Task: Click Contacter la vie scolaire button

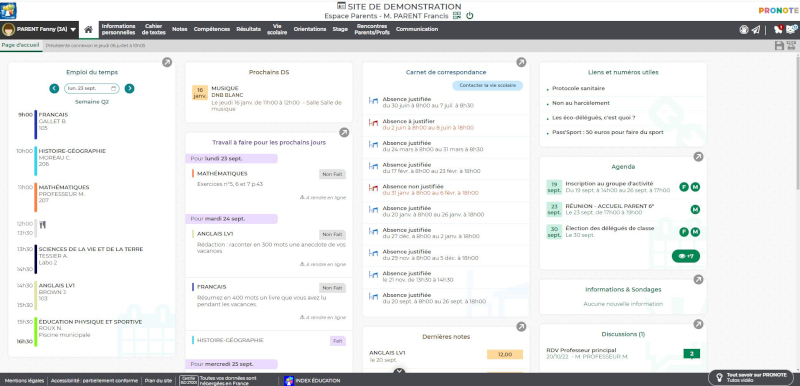Action: coord(488,86)
